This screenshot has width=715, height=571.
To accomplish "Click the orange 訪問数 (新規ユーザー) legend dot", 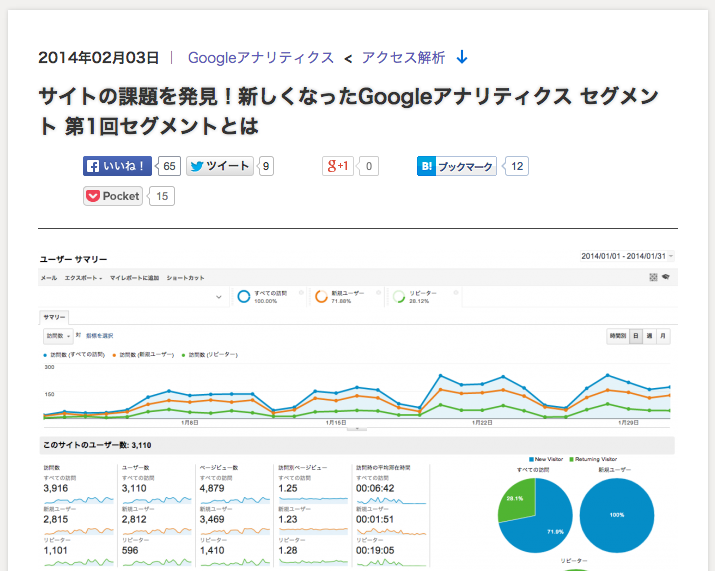I will point(114,355).
